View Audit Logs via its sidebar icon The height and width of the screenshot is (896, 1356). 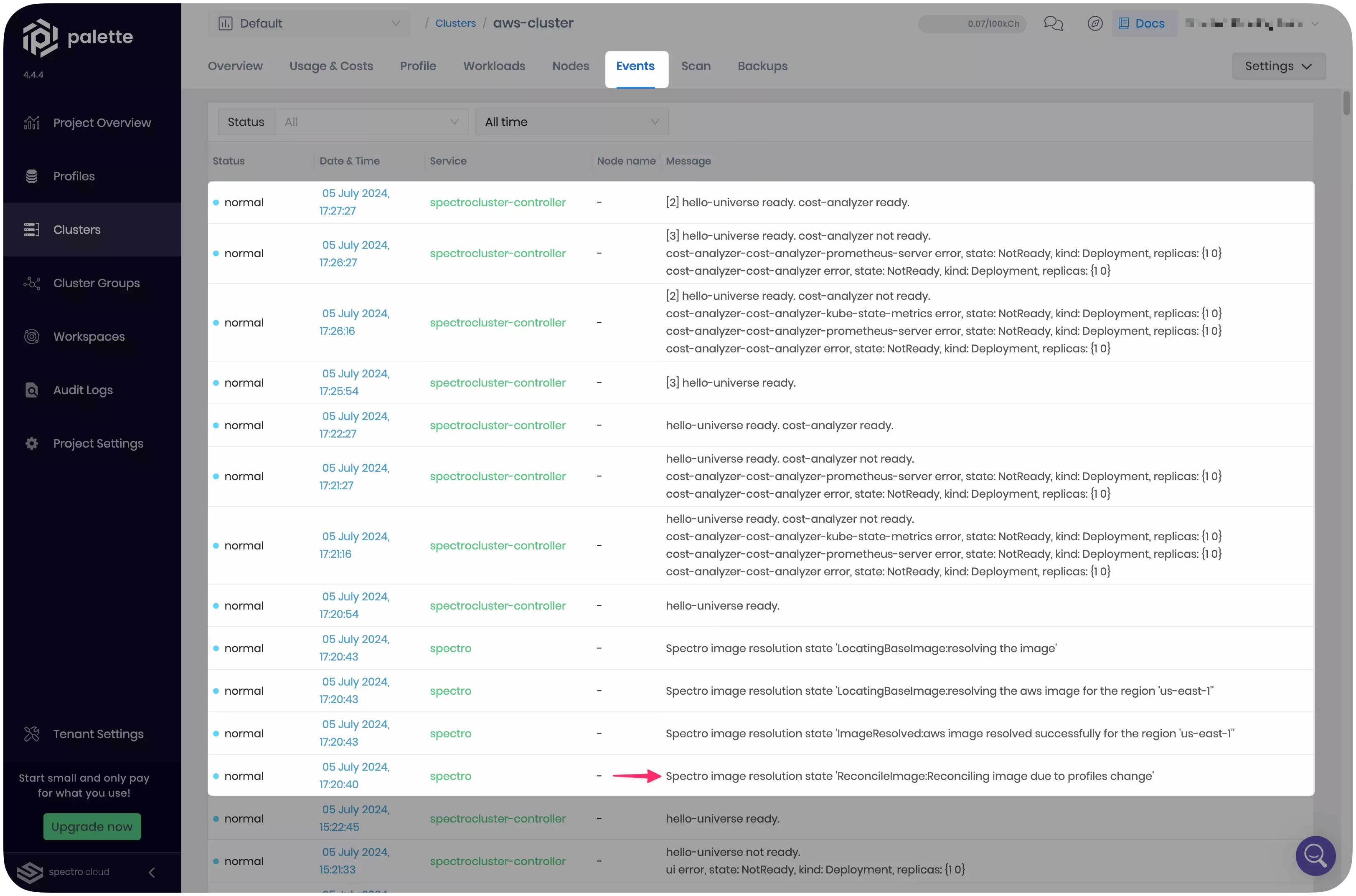click(x=31, y=390)
